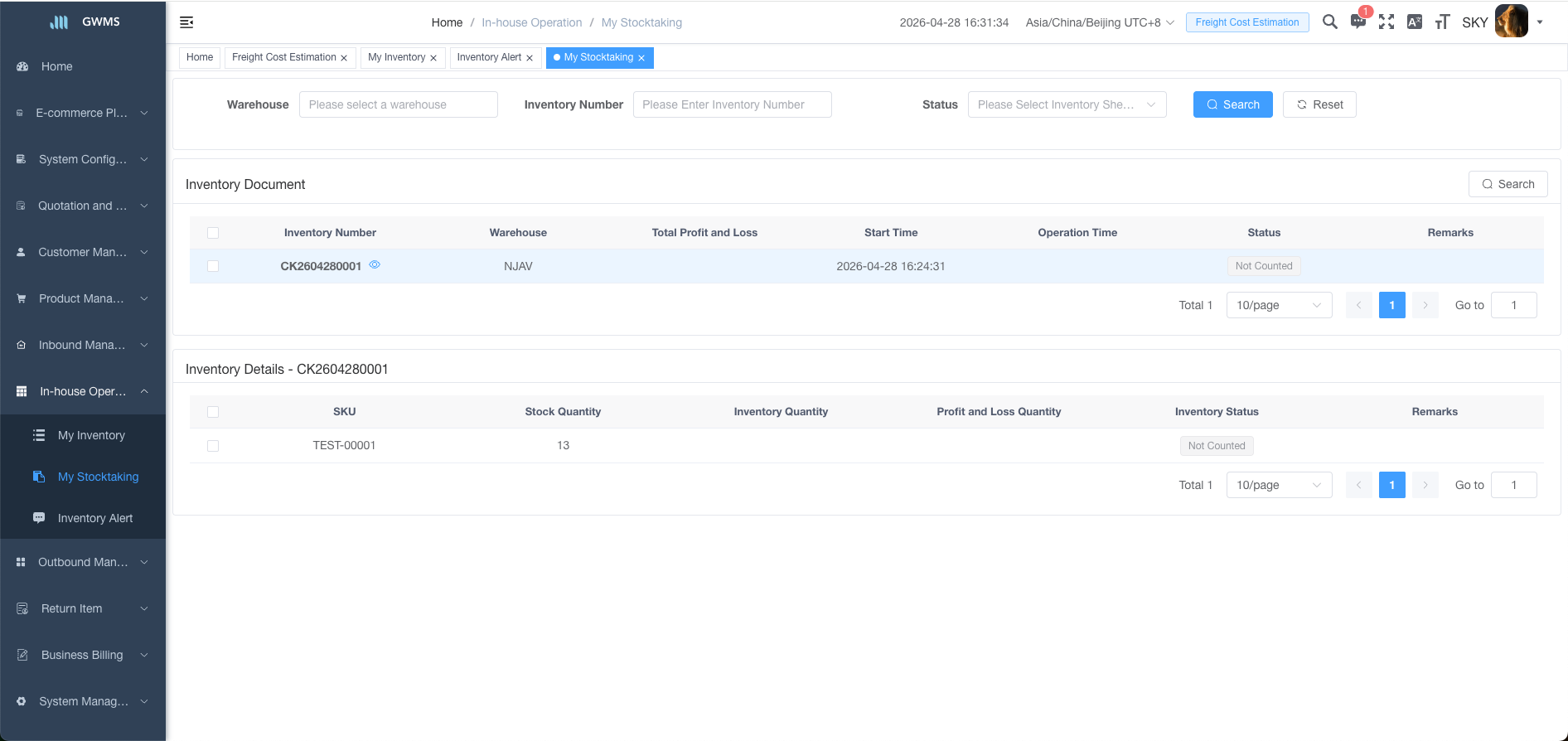The height and width of the screenshot is (741, 1568).
Task: Click the Inventory Alert chat icon
Action: [x=39, y=518]
